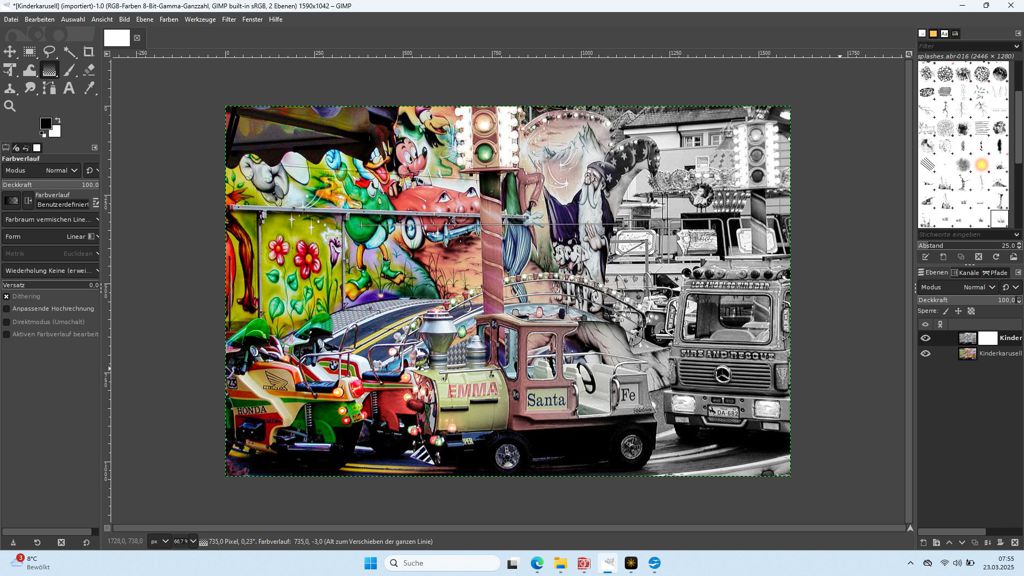The height and width of the screenshot is (576, 1024).
Task: Enable Direktmodus (Umschalt) checkbox
Action: tap(7, 322)
